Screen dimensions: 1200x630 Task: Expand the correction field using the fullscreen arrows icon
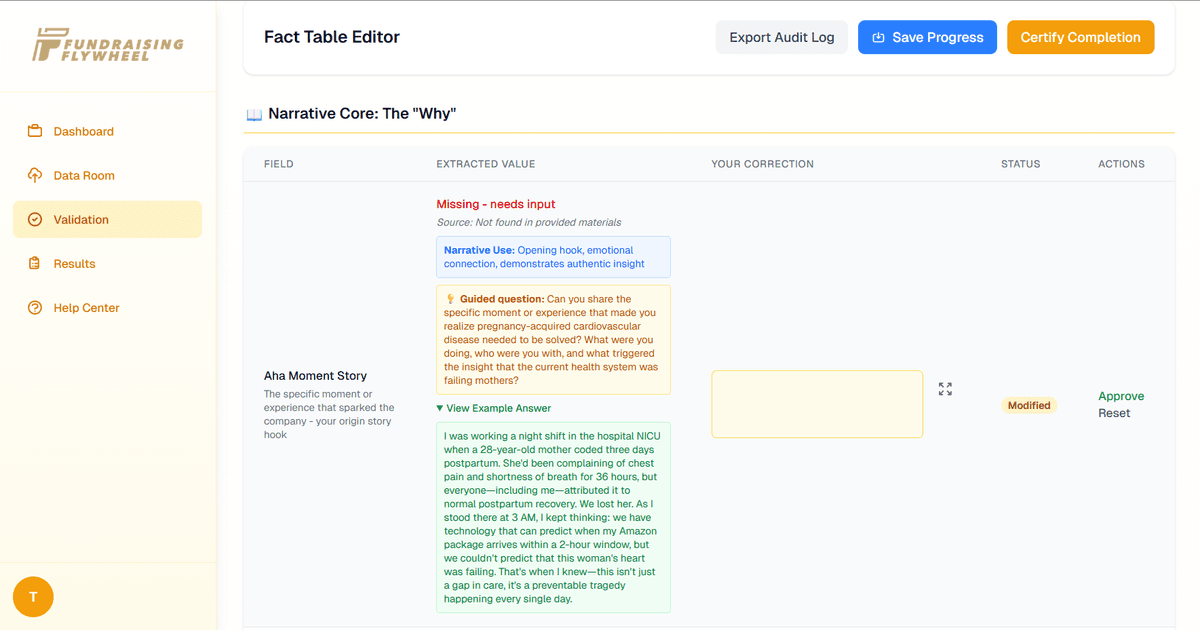pos(945,389)
